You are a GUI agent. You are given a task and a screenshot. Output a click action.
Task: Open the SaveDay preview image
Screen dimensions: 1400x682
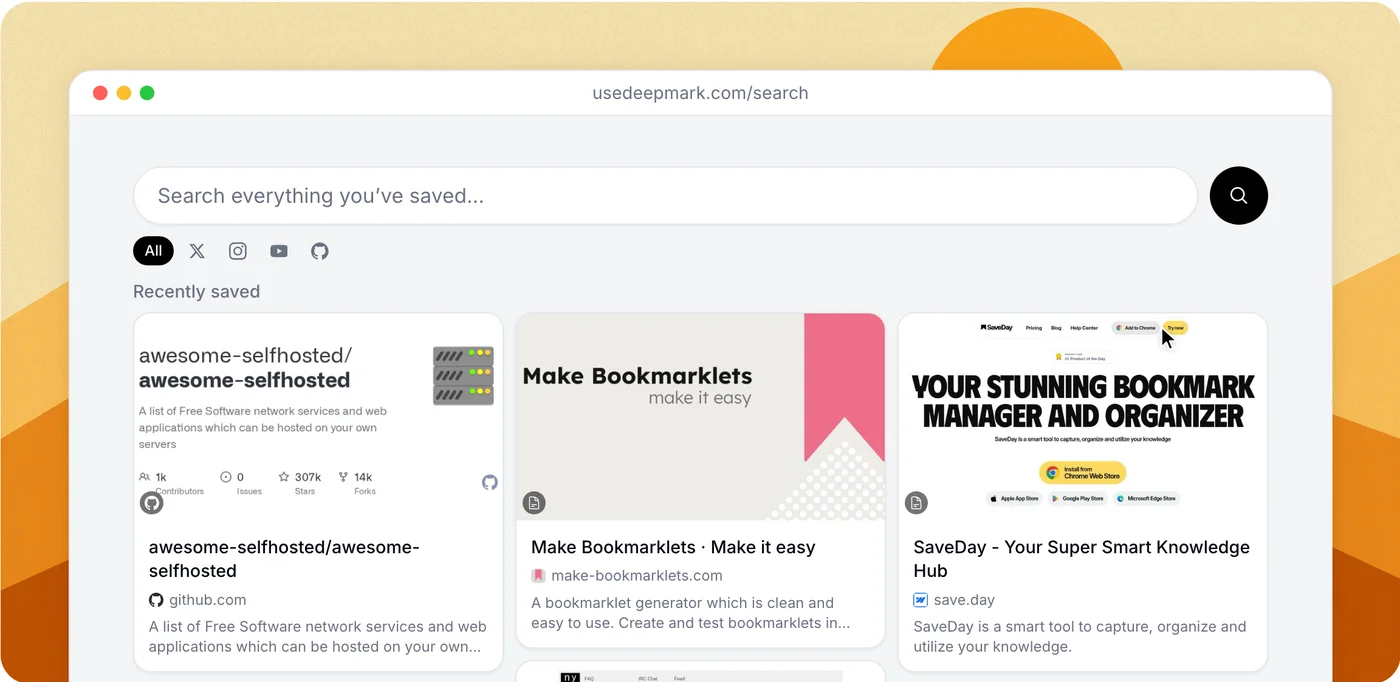click(1083, 417)
